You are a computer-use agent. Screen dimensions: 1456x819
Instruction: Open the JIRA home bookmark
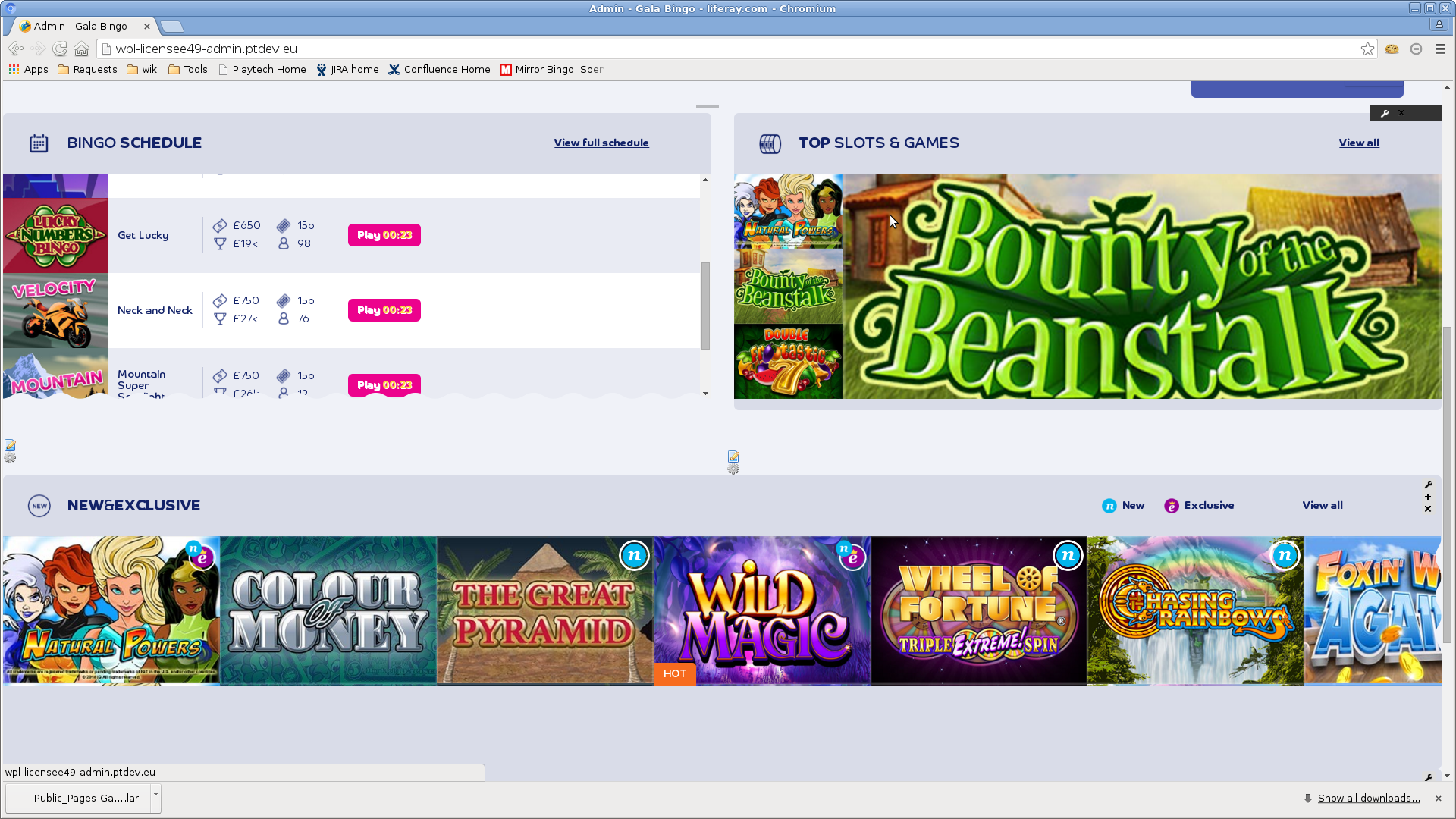pyautogui.click(x=347, y=69)
